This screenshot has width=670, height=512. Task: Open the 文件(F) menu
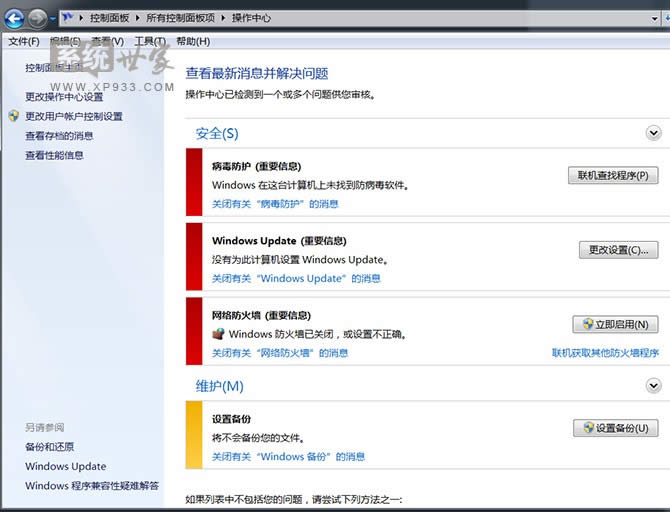23,41
